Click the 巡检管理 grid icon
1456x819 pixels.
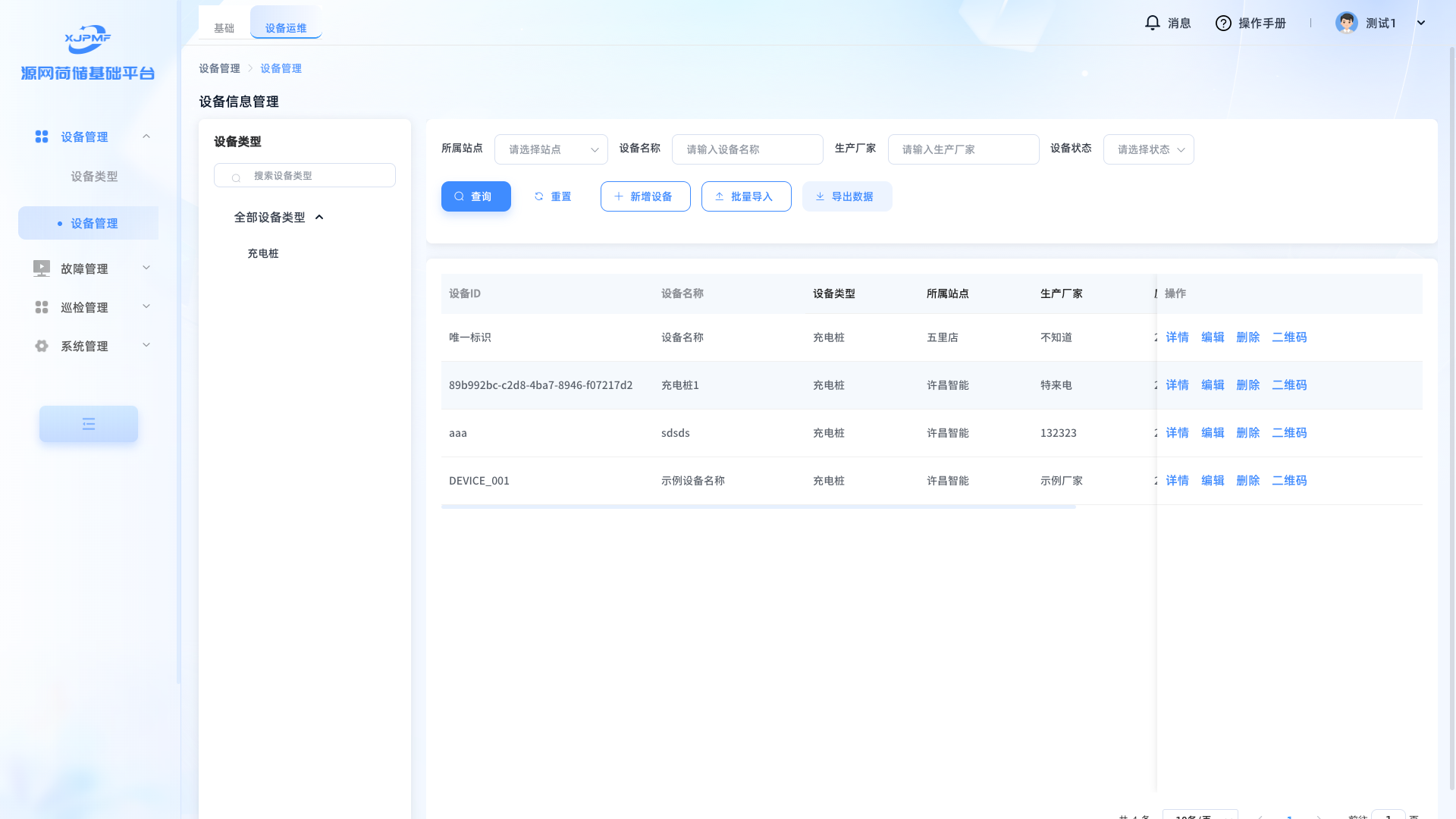tap(42, 307)
